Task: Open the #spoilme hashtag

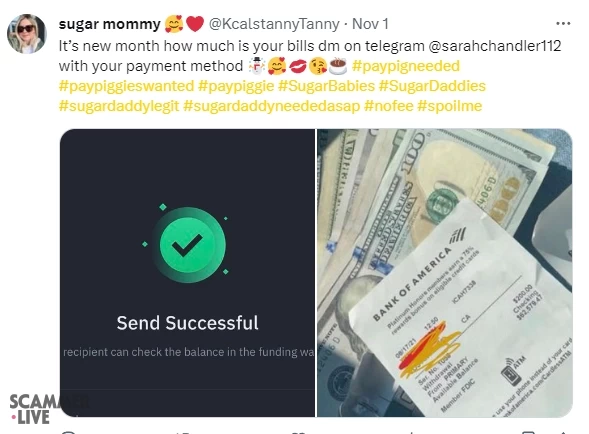Action: (450, 106)
